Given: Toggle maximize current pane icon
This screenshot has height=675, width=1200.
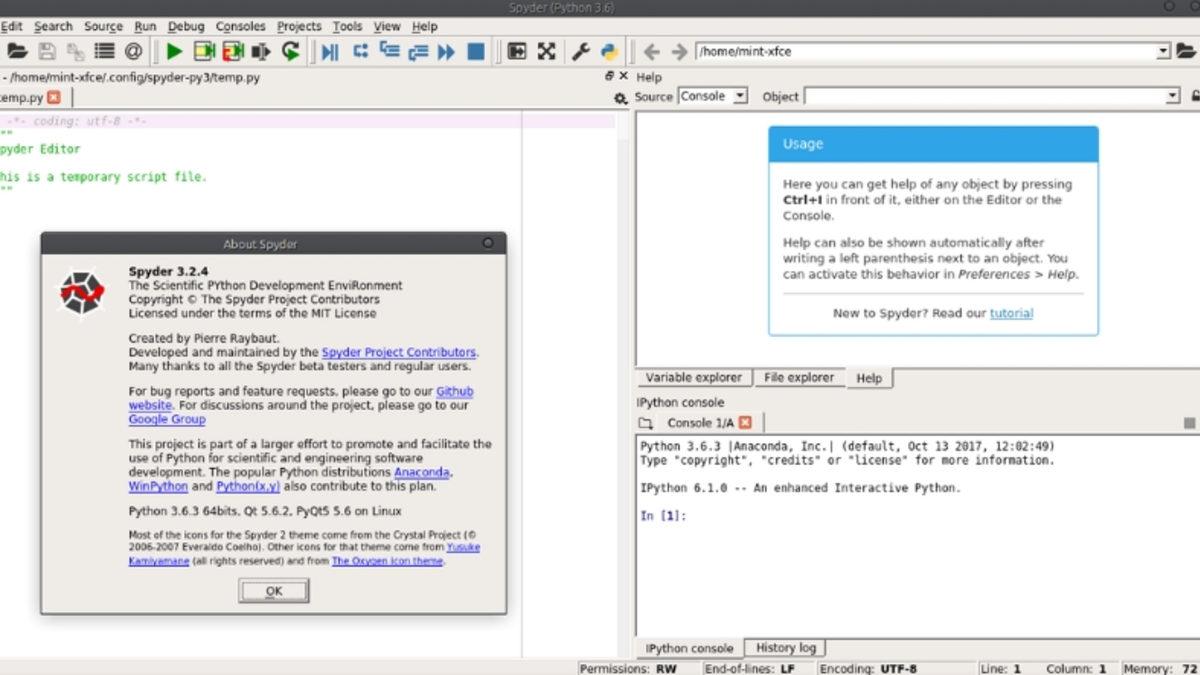Looking at the screenshot, I should (517, 51).
